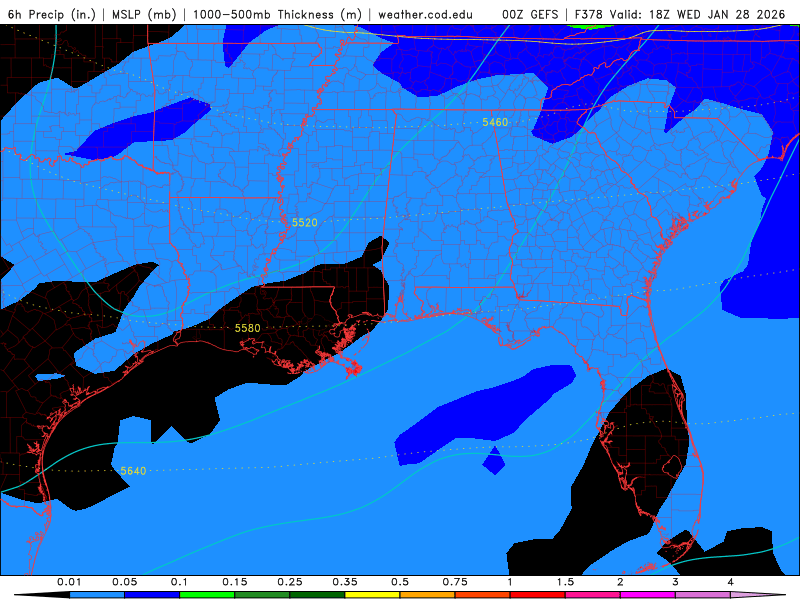
Task: Click the 0.35 legend value
Action: coord(345,582)
